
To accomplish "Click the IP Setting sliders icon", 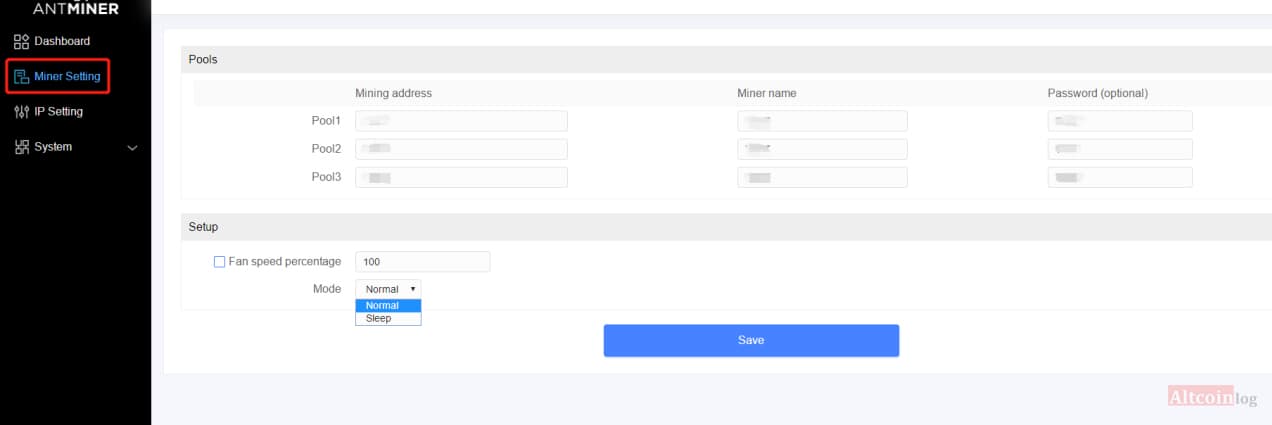I will point(22,112).
